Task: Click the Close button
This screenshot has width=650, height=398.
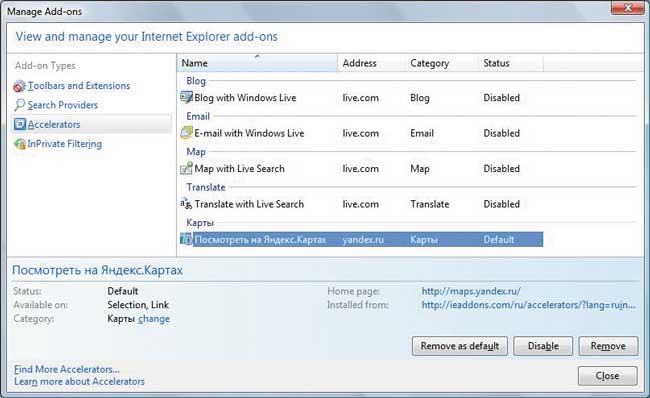Action: coord(608,376)
